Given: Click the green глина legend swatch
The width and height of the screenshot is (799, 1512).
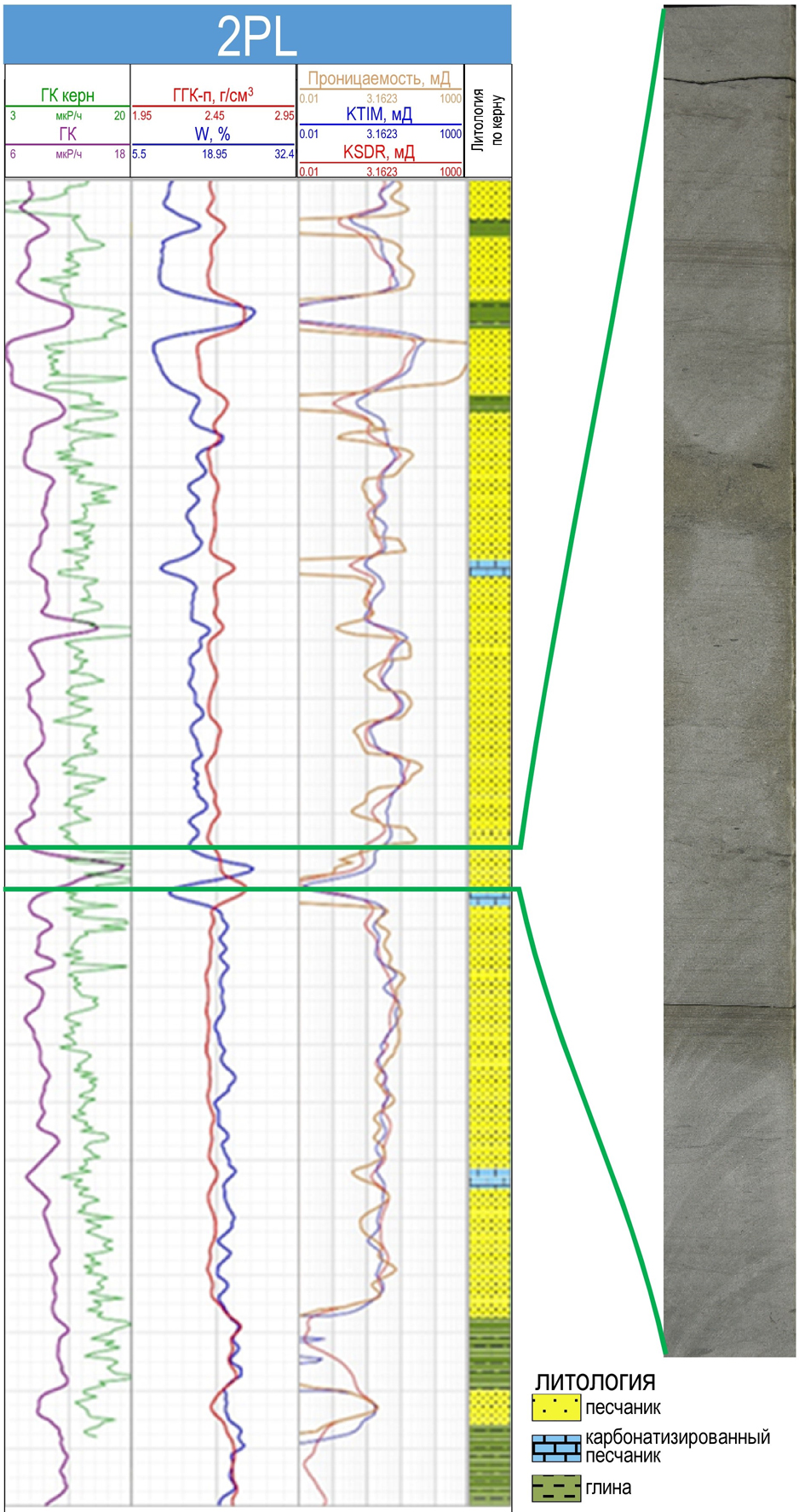Looking at the screenshot, I should (556, 1488).
